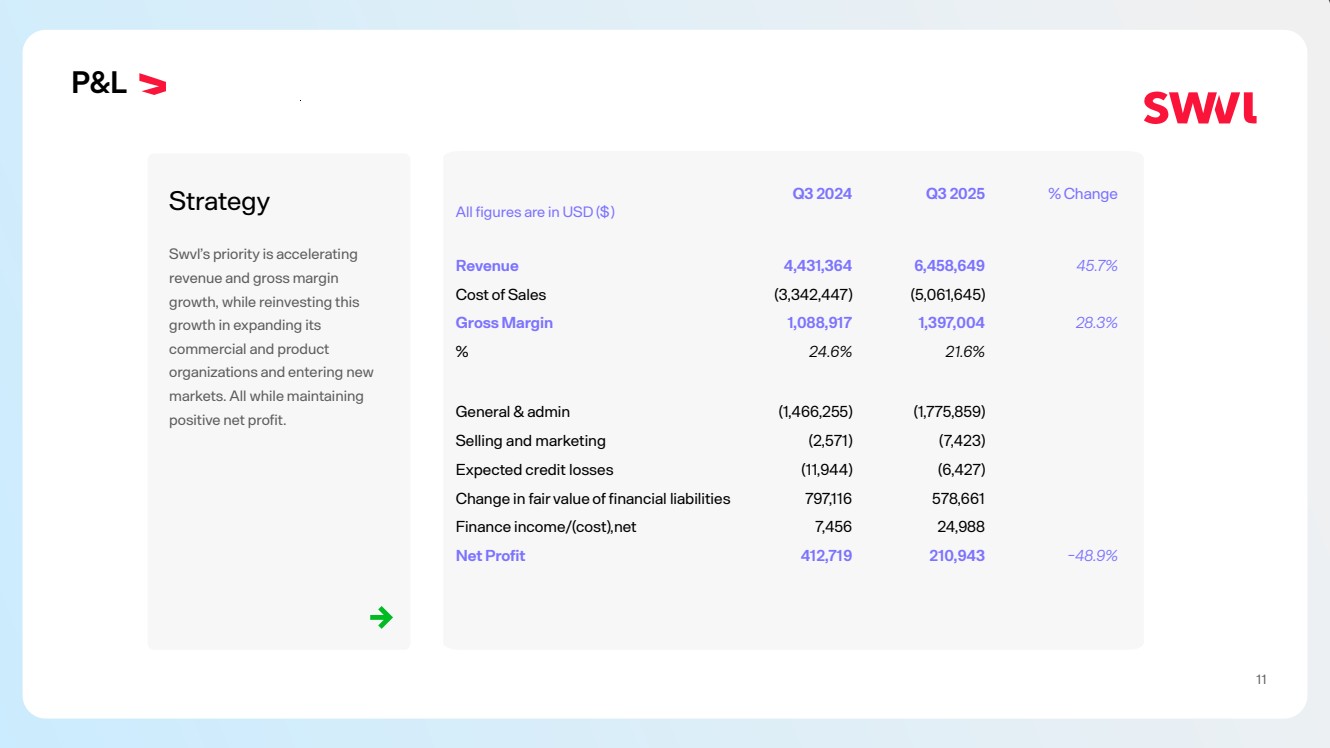Click the page number 11

pyautogui.click(x=1261, y=680)
